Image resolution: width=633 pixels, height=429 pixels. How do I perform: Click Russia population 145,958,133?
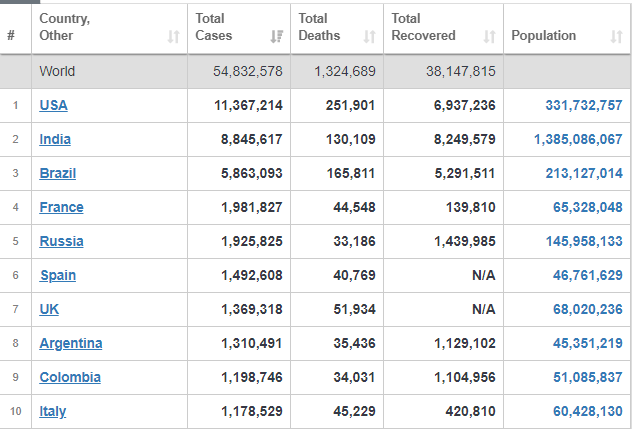point(584,241)
